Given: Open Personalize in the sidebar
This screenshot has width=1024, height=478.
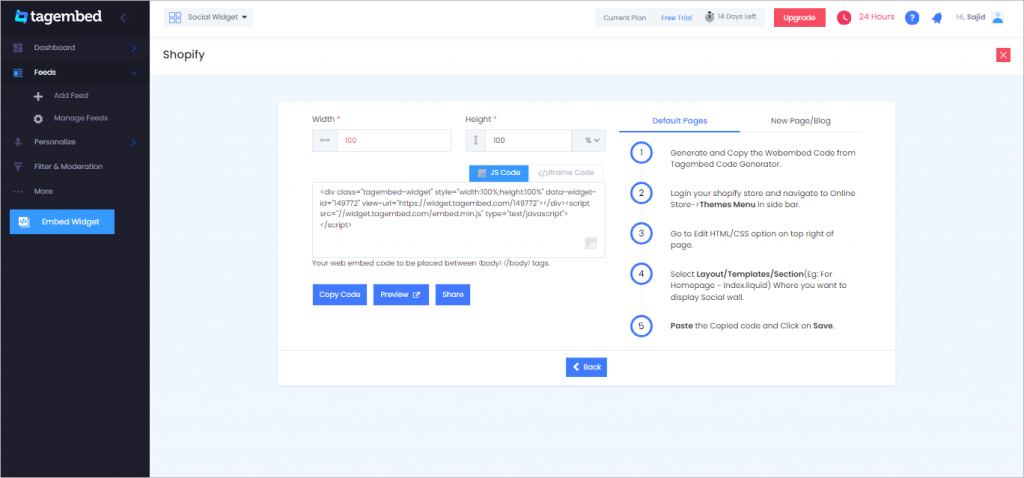Looking at the screenshot, I should pyautogui.click(x=55, y=142).
